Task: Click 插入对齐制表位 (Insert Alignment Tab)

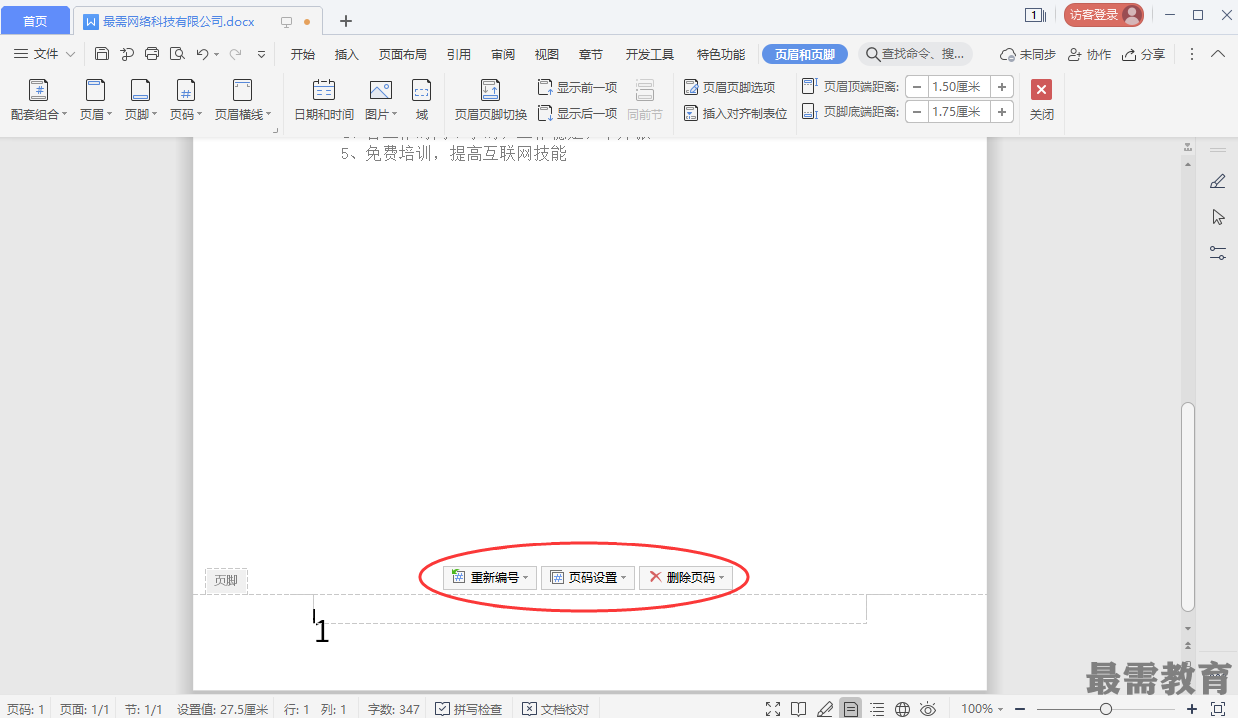Action: point(736,113)
